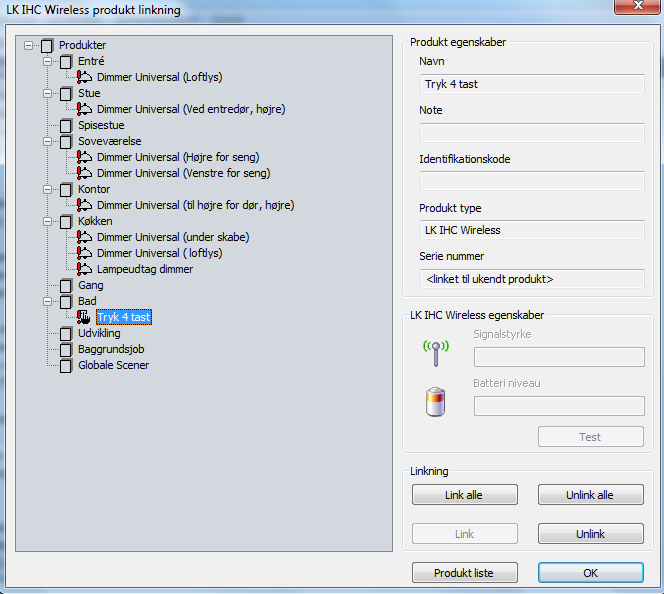This screenshot has width=664, height=594.
Task: Click the disabled Link button
Action: (465, 533)
